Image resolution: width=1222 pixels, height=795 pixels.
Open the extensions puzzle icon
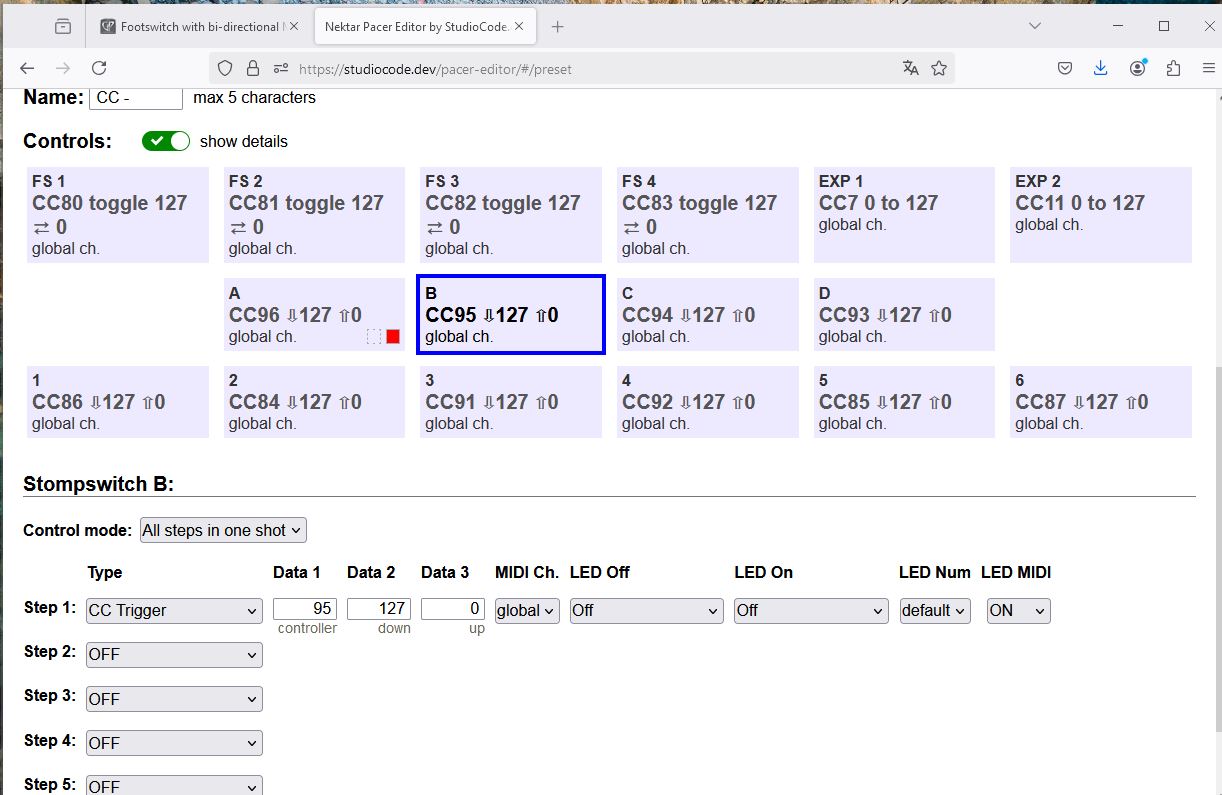[1173, 68]
